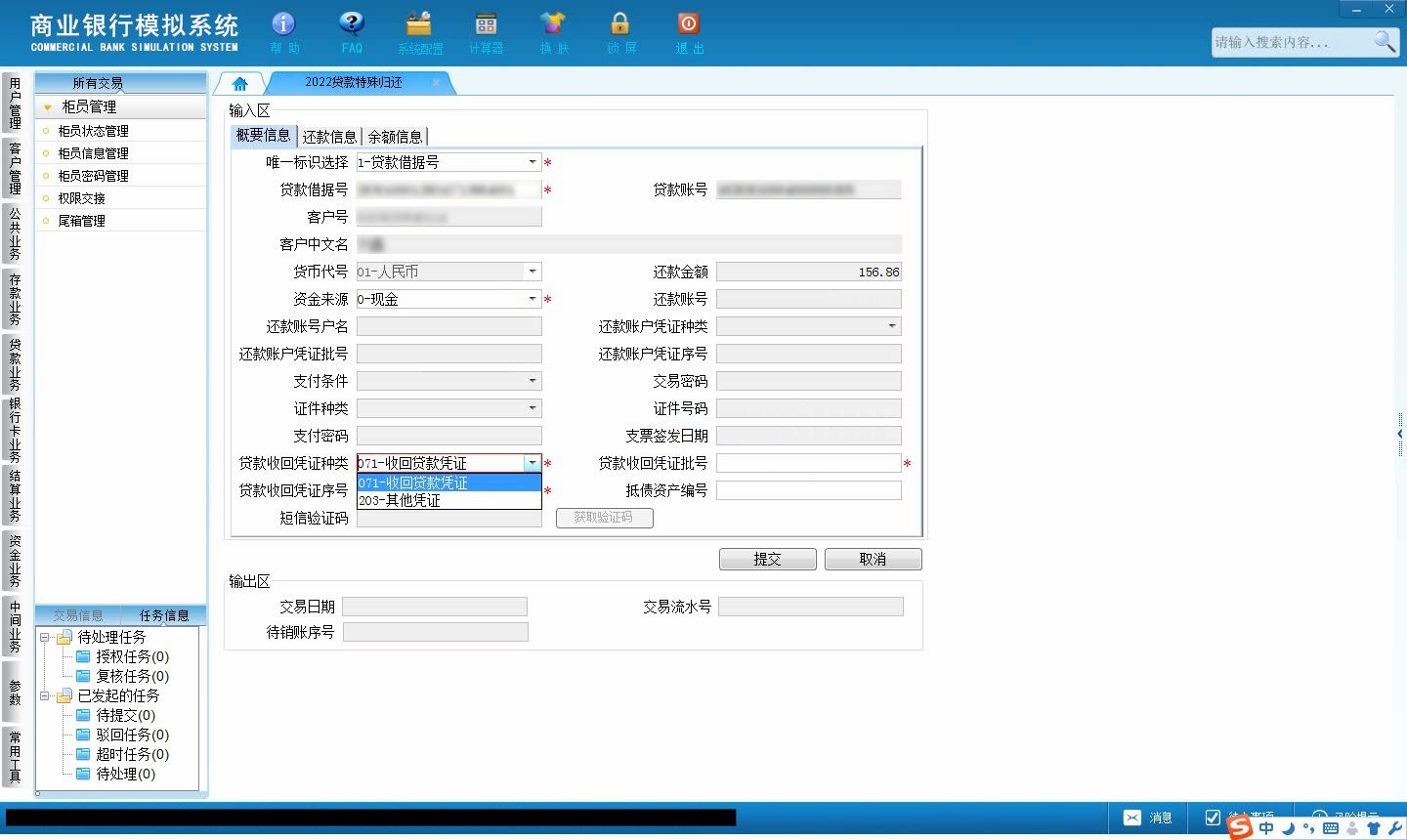Switch to the 余额信息 tab
This screenshot has height=840, width=1407.
(x=395, y=137)
